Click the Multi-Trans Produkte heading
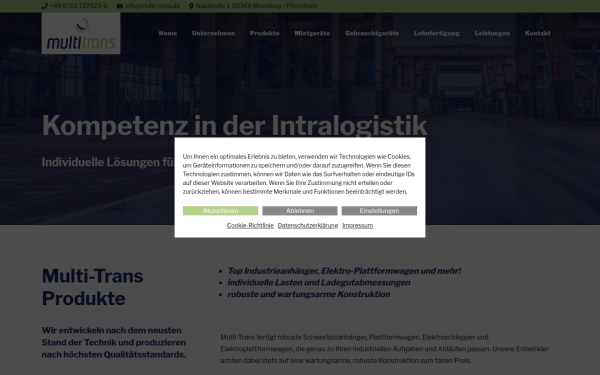The image size is (600, 375). [x=93, y=287]
